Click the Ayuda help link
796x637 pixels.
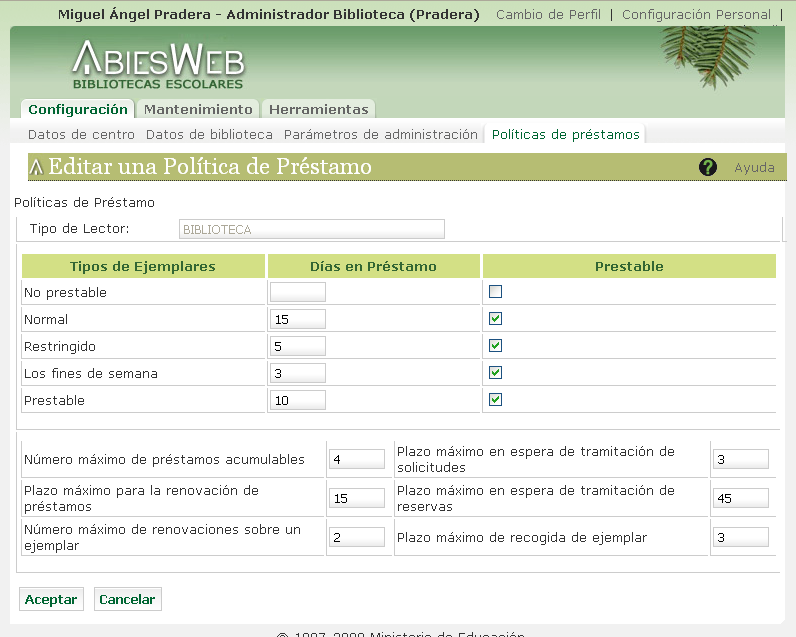(x=754, y=168)
